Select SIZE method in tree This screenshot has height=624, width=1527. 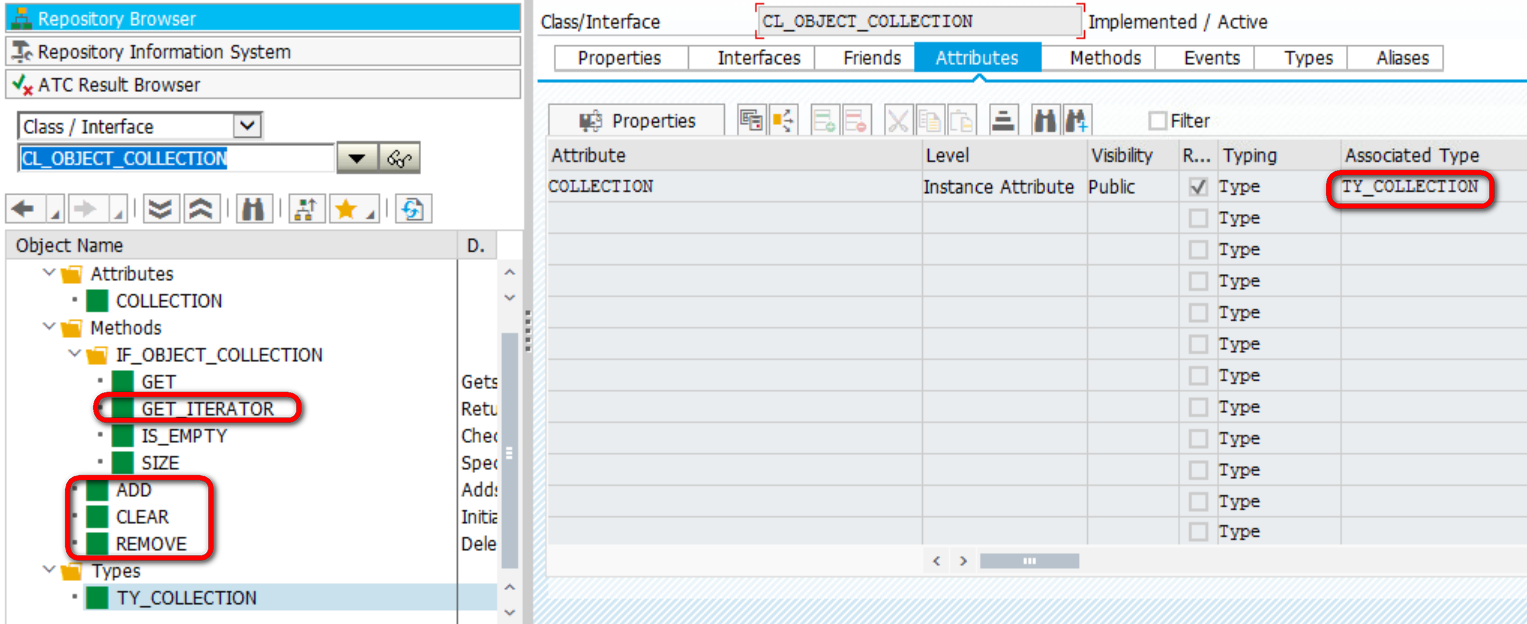coord(160,463)
